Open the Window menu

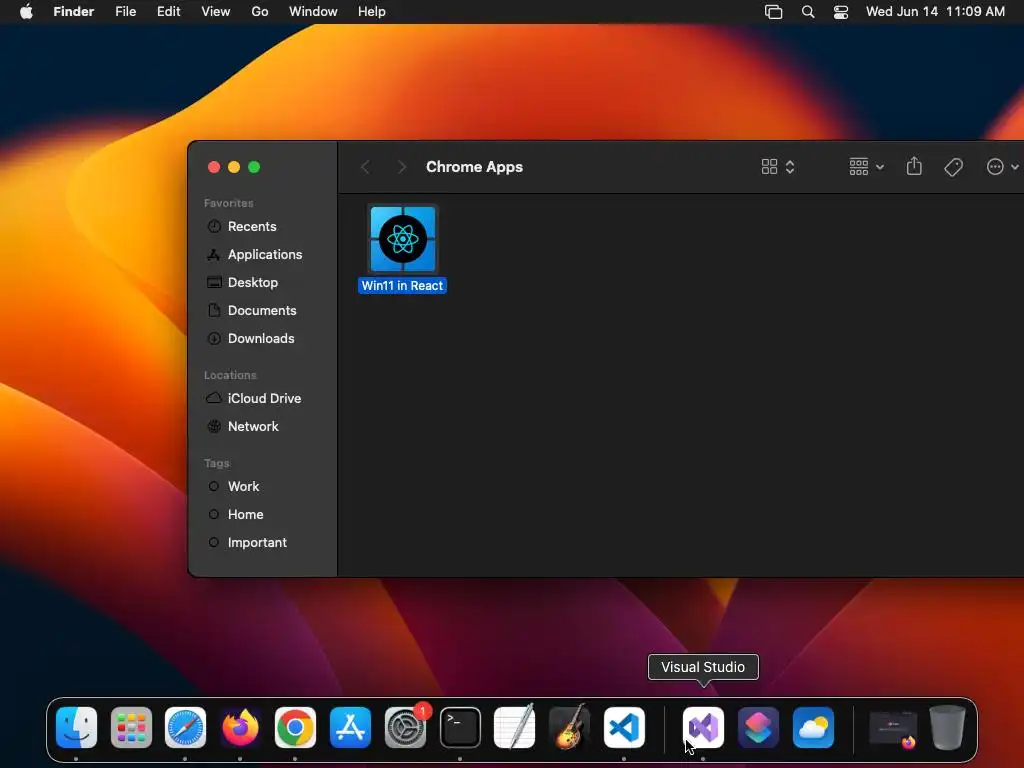point(313,12)
